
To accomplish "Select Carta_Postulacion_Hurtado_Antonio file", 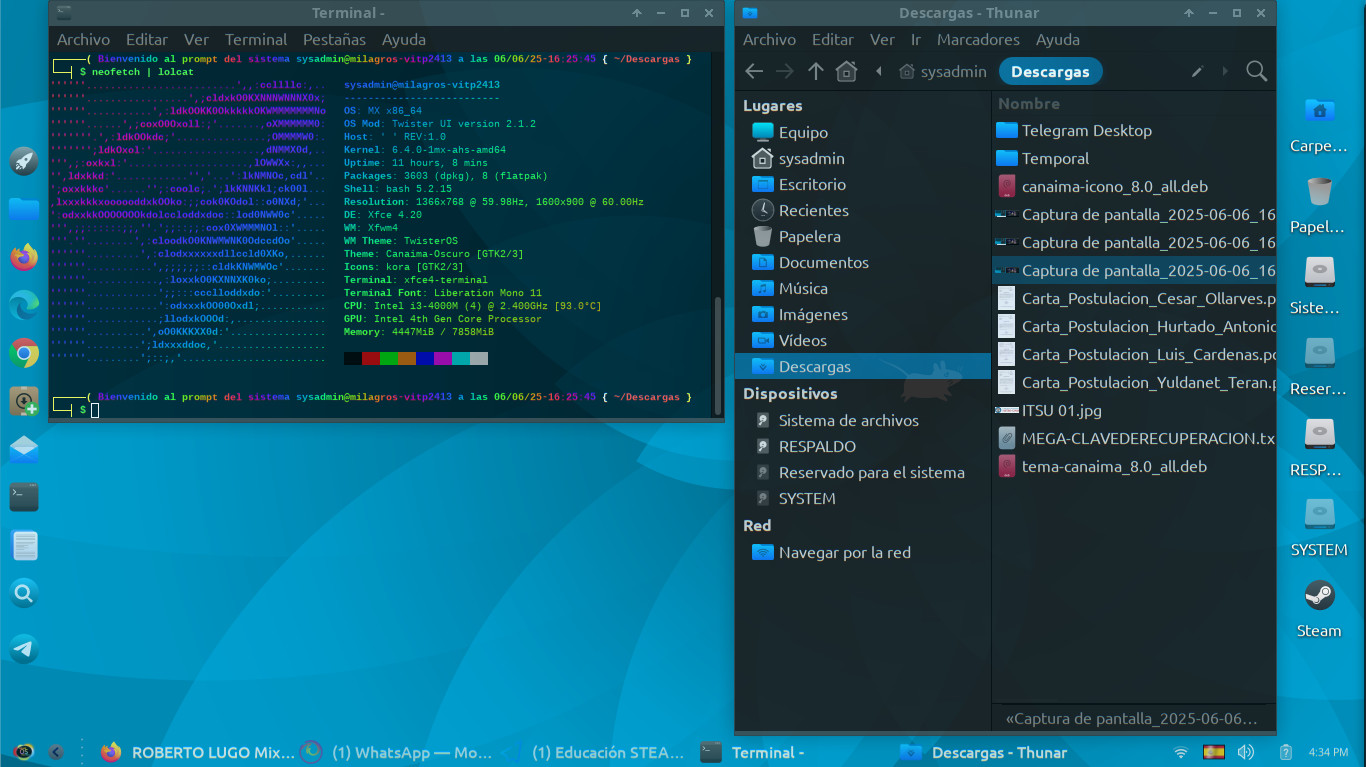I will point(1134,326).
